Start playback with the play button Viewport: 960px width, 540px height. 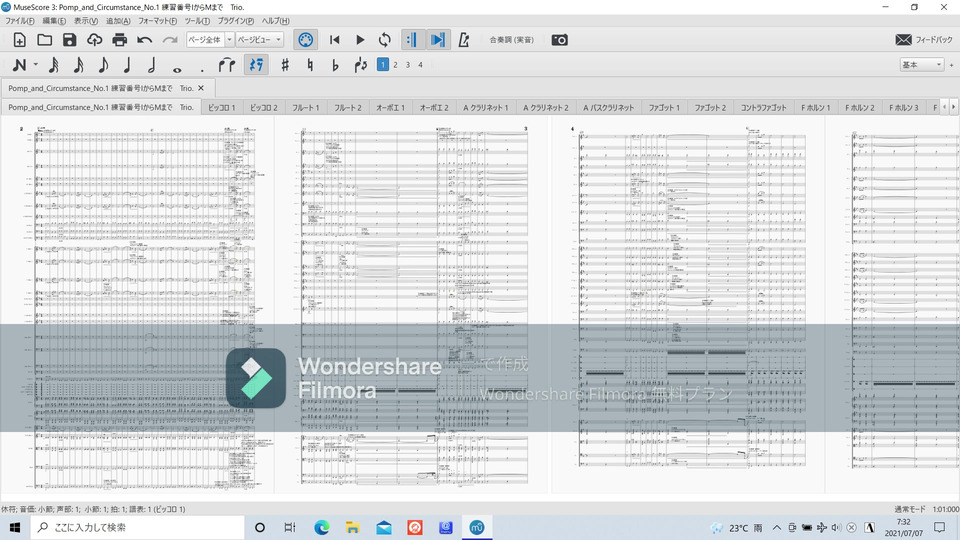tap(360, 40)
